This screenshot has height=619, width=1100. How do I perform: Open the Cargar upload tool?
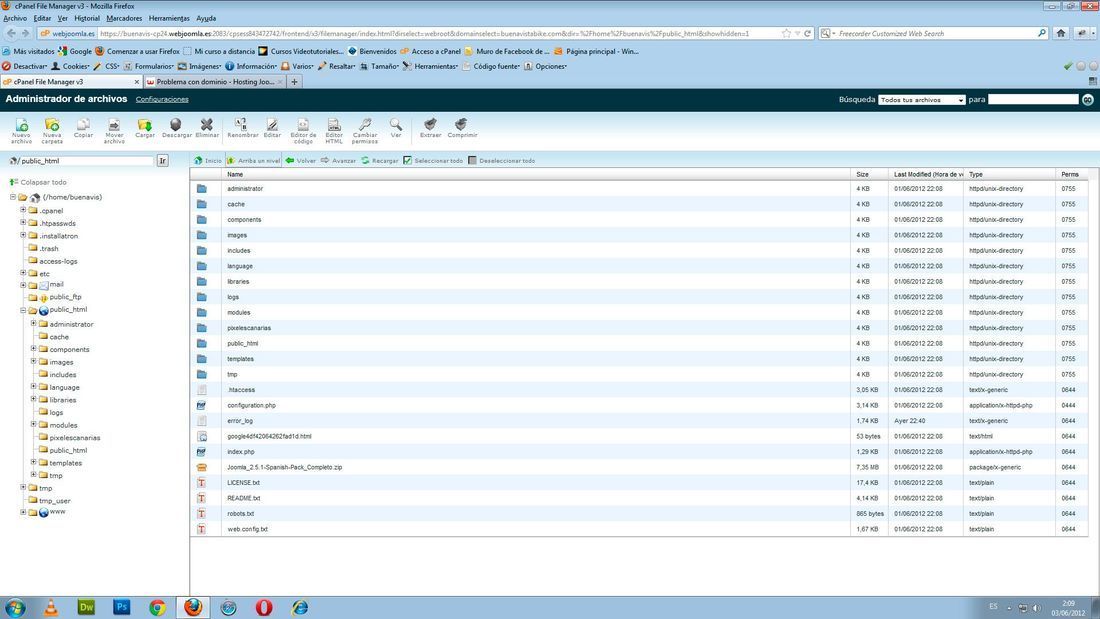tap(145, 128)
